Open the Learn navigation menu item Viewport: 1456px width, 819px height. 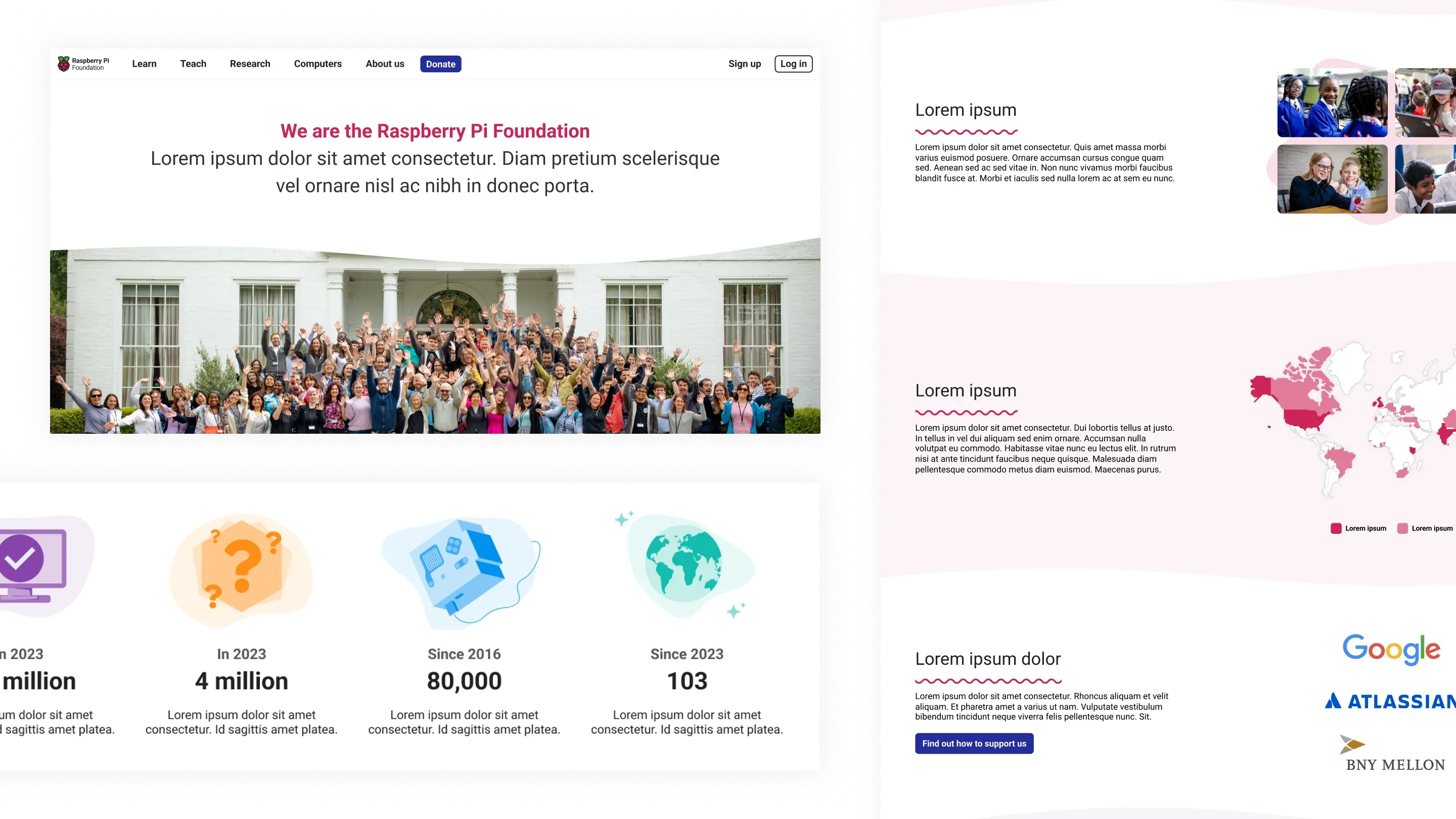144,64
